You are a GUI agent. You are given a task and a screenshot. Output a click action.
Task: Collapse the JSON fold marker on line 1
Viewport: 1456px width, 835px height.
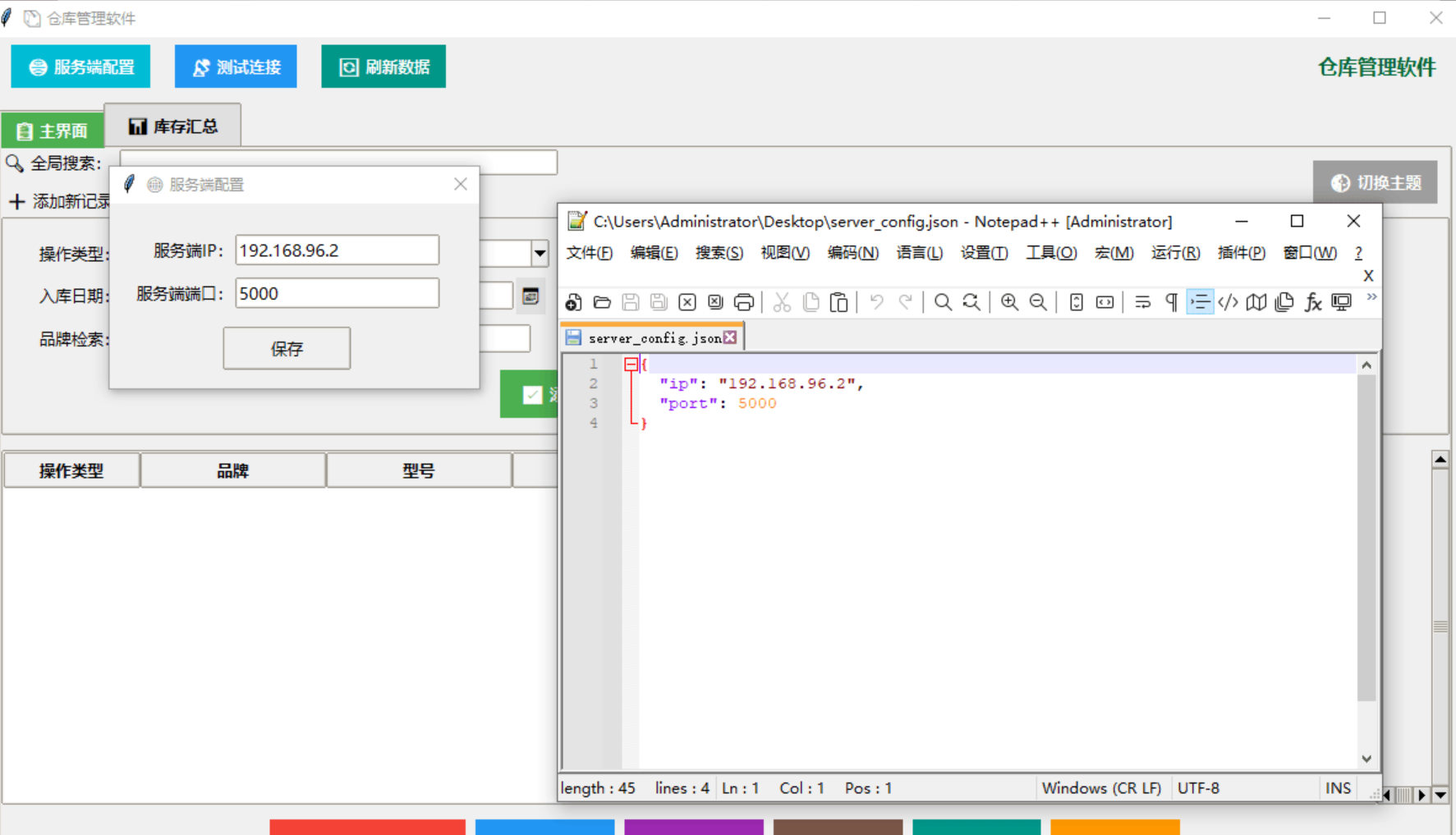pyautogui.click(x=631, y=365)
